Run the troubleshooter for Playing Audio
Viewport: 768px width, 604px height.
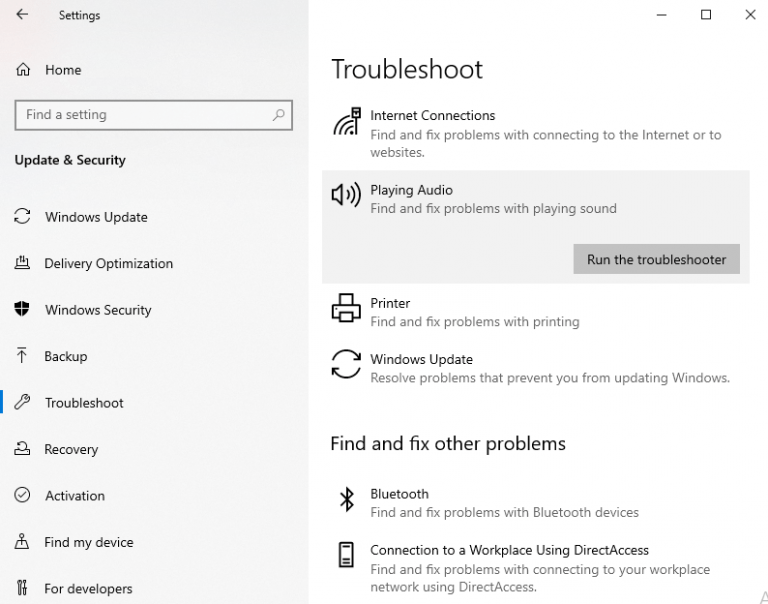[656, 259]
